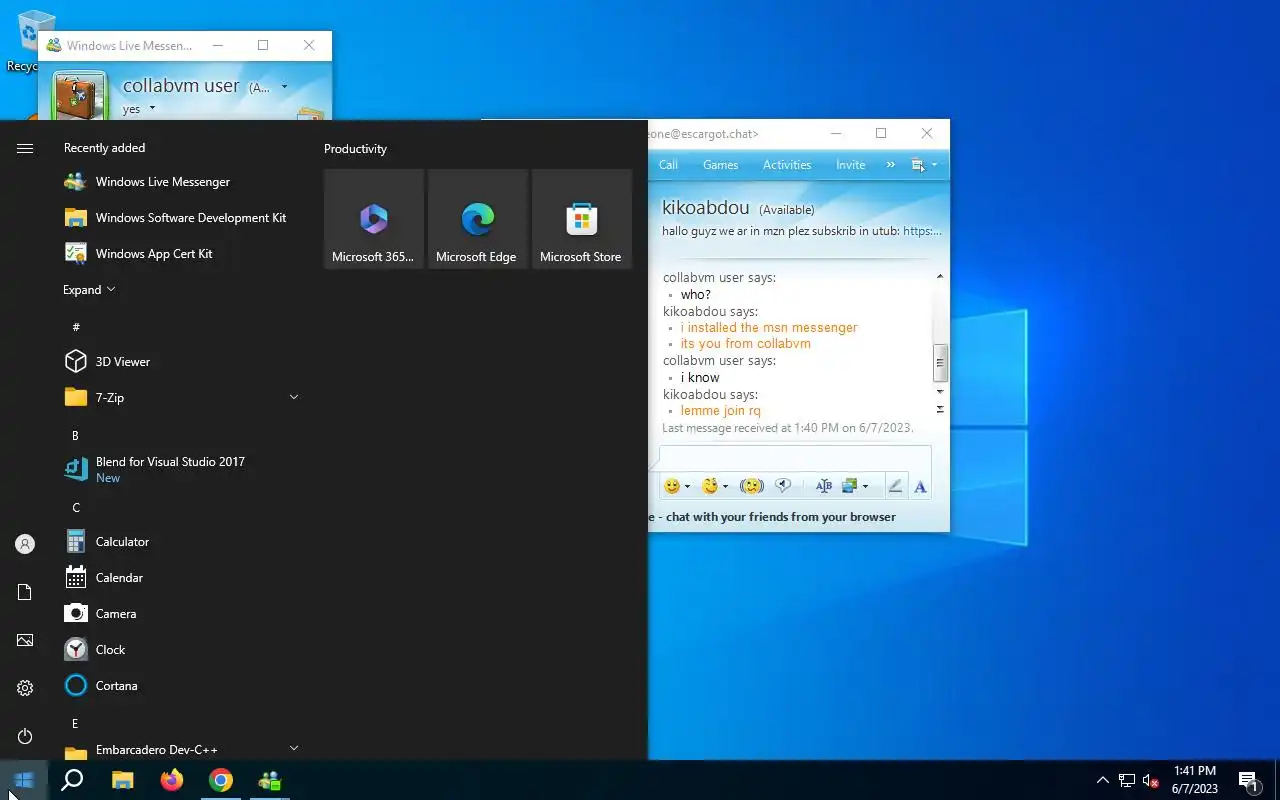Toggle the Start menu hamburger expand button
This screenshot has height=800, width=1280.
pyautogui.click(x=25, y=148)
